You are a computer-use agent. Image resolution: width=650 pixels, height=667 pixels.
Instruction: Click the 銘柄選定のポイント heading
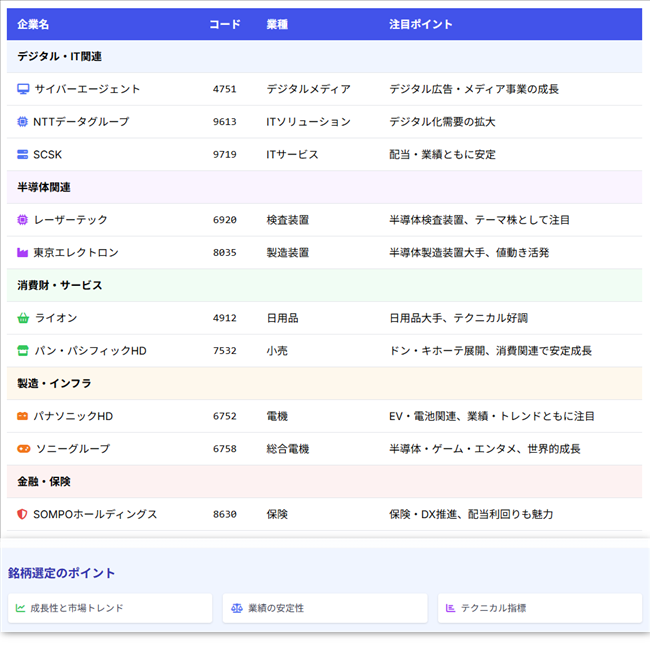pyautogui.click(x=62, y=573)
